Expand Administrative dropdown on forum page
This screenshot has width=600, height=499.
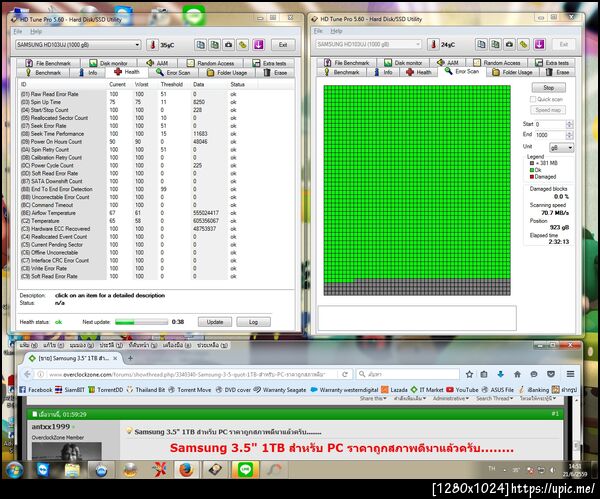point(451,398)
